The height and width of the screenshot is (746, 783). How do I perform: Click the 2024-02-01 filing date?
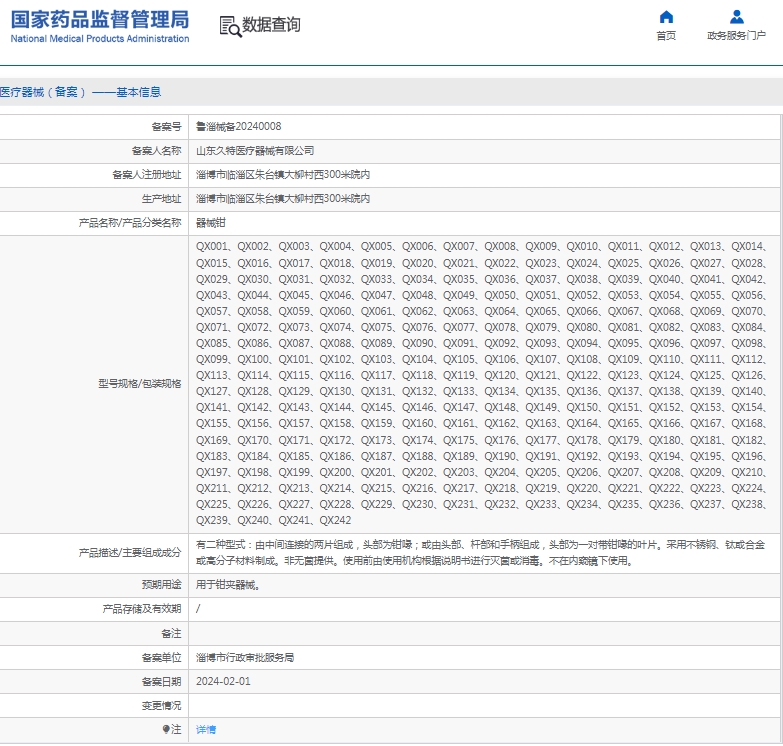(x=223, y=682)
